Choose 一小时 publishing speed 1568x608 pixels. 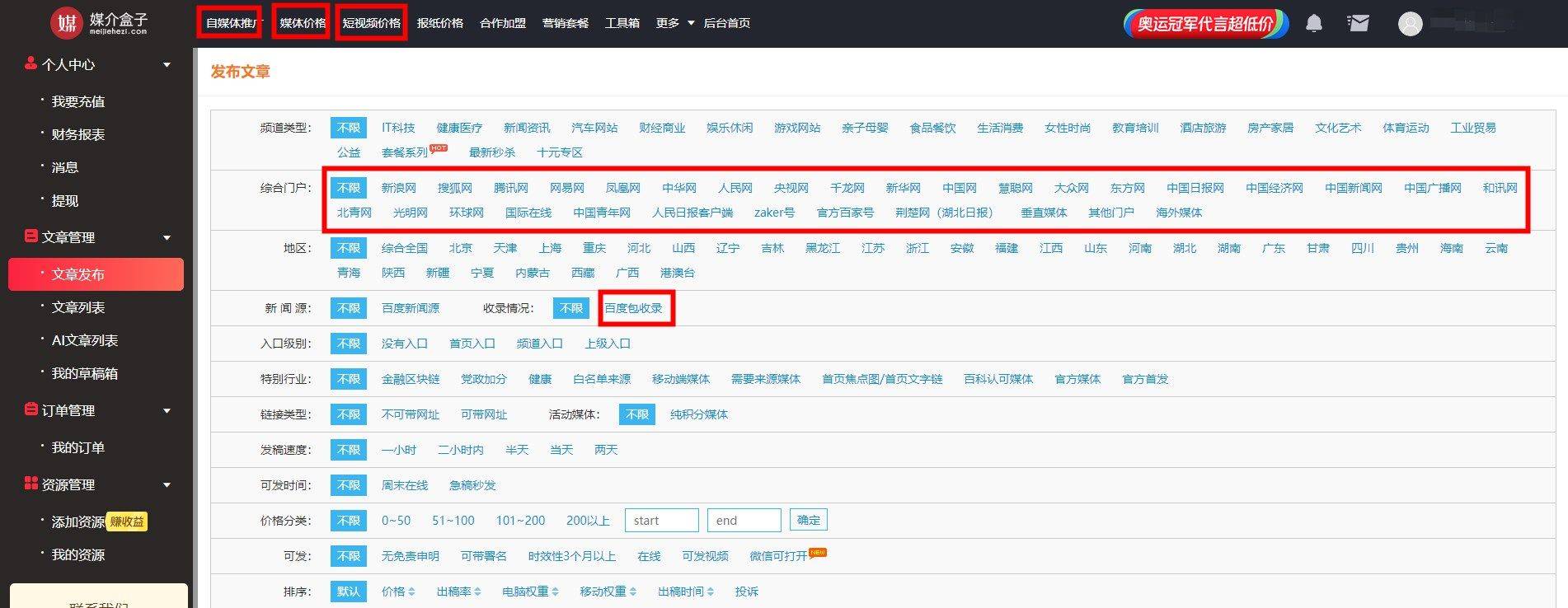(x=399, y=450)
